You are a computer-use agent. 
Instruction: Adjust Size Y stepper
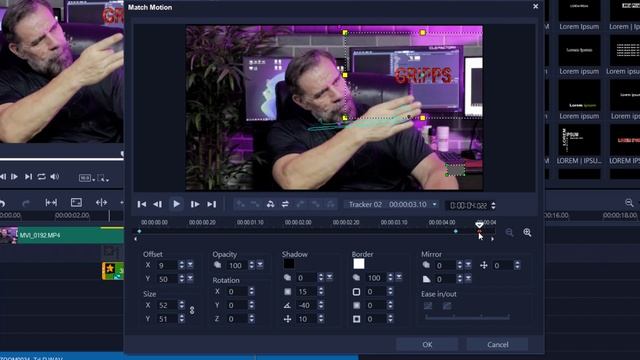click(x=182, y=319)
